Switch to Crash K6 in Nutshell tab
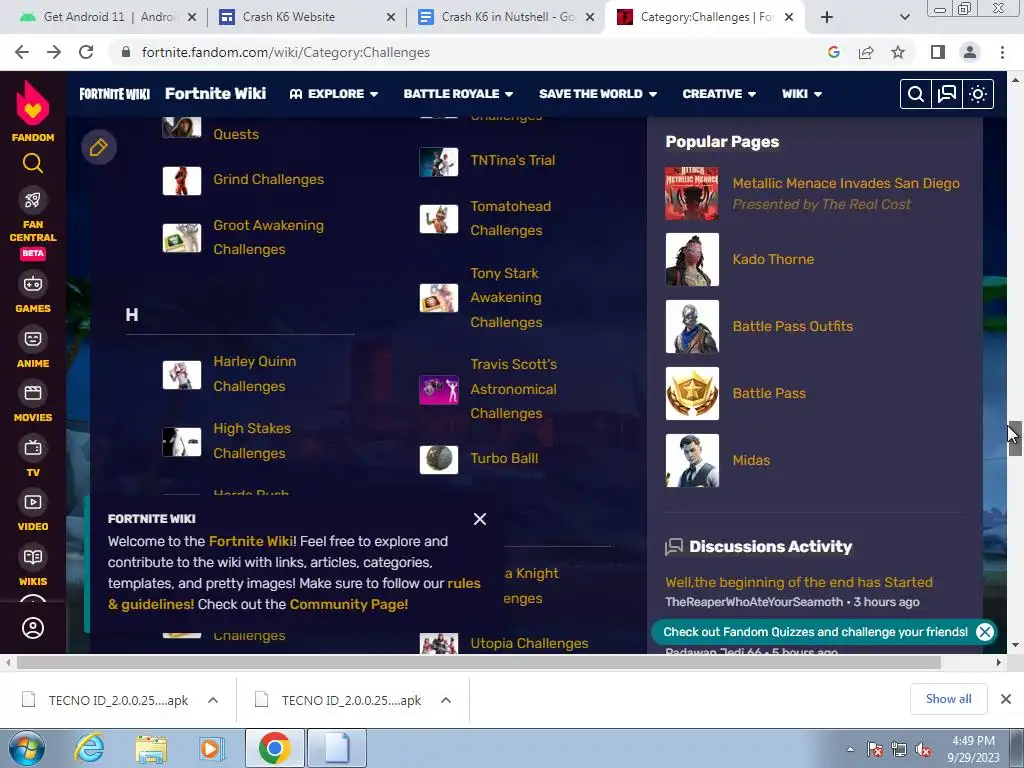 [x=506, y=17]
